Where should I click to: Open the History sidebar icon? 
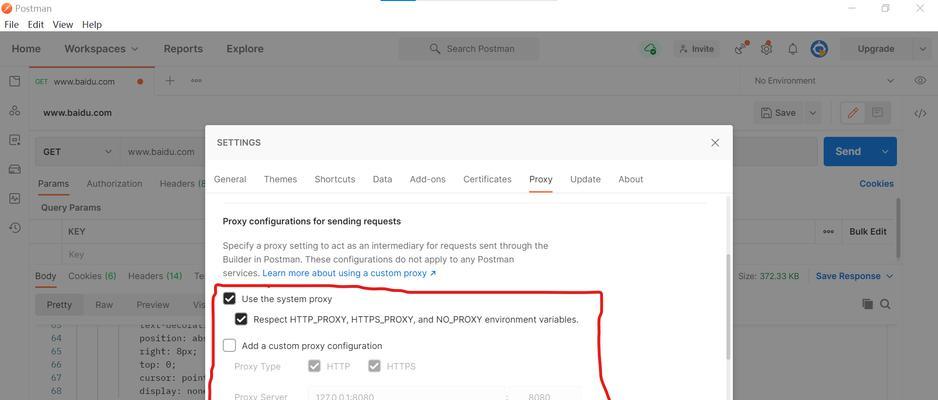coord(15,228)
